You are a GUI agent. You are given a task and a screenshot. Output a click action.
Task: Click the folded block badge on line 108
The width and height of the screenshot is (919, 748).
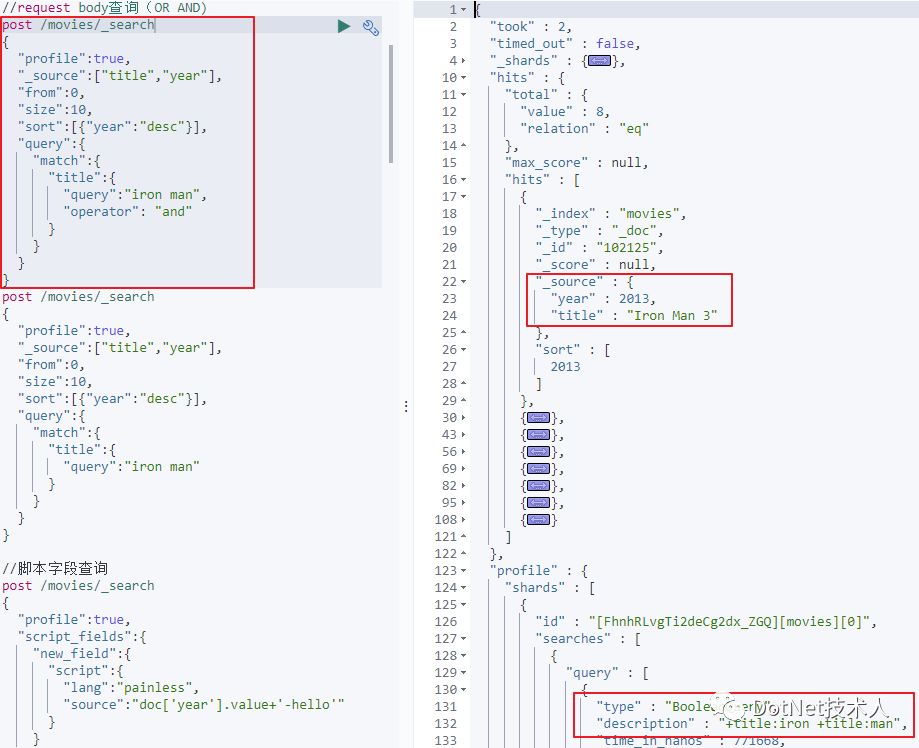pyautogui.click(x=538, y=519)
